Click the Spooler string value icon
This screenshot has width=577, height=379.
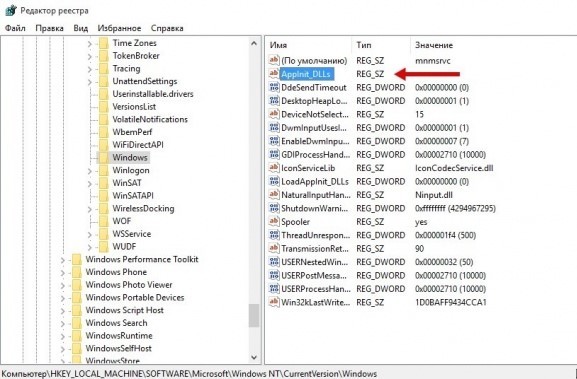click(x=274, y=222)
